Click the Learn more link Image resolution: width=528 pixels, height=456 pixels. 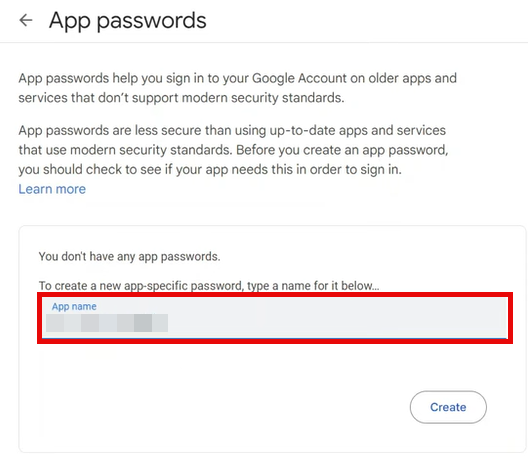pos(52,189)
